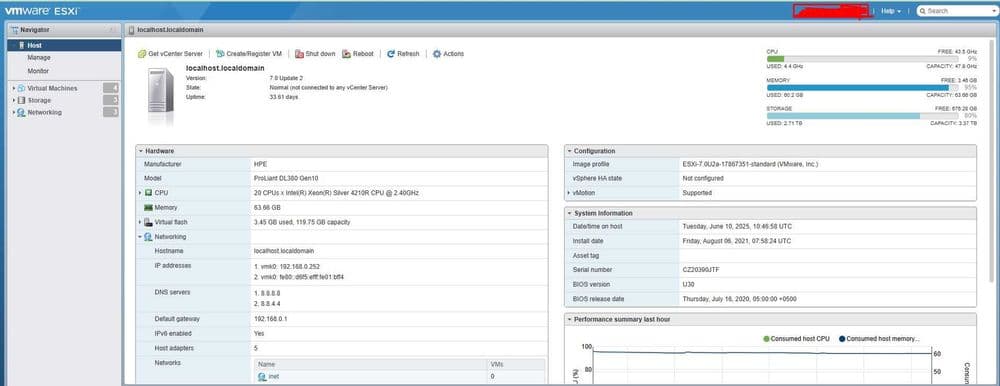Click the CPU usage bar
The image size is (1000, 386).
click(862, 59)
